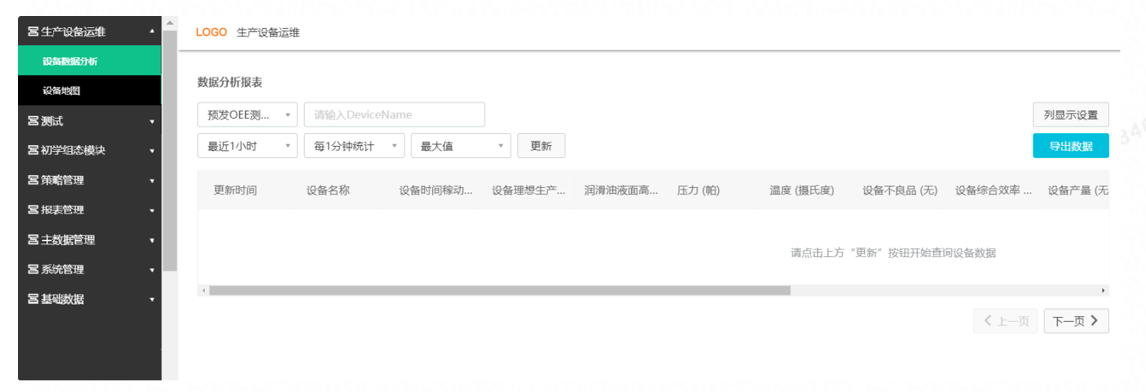Image resolution: width=1146 pixels, height=392 pixels.
Task: Click the 更新 button
Action: pos(541,146)
